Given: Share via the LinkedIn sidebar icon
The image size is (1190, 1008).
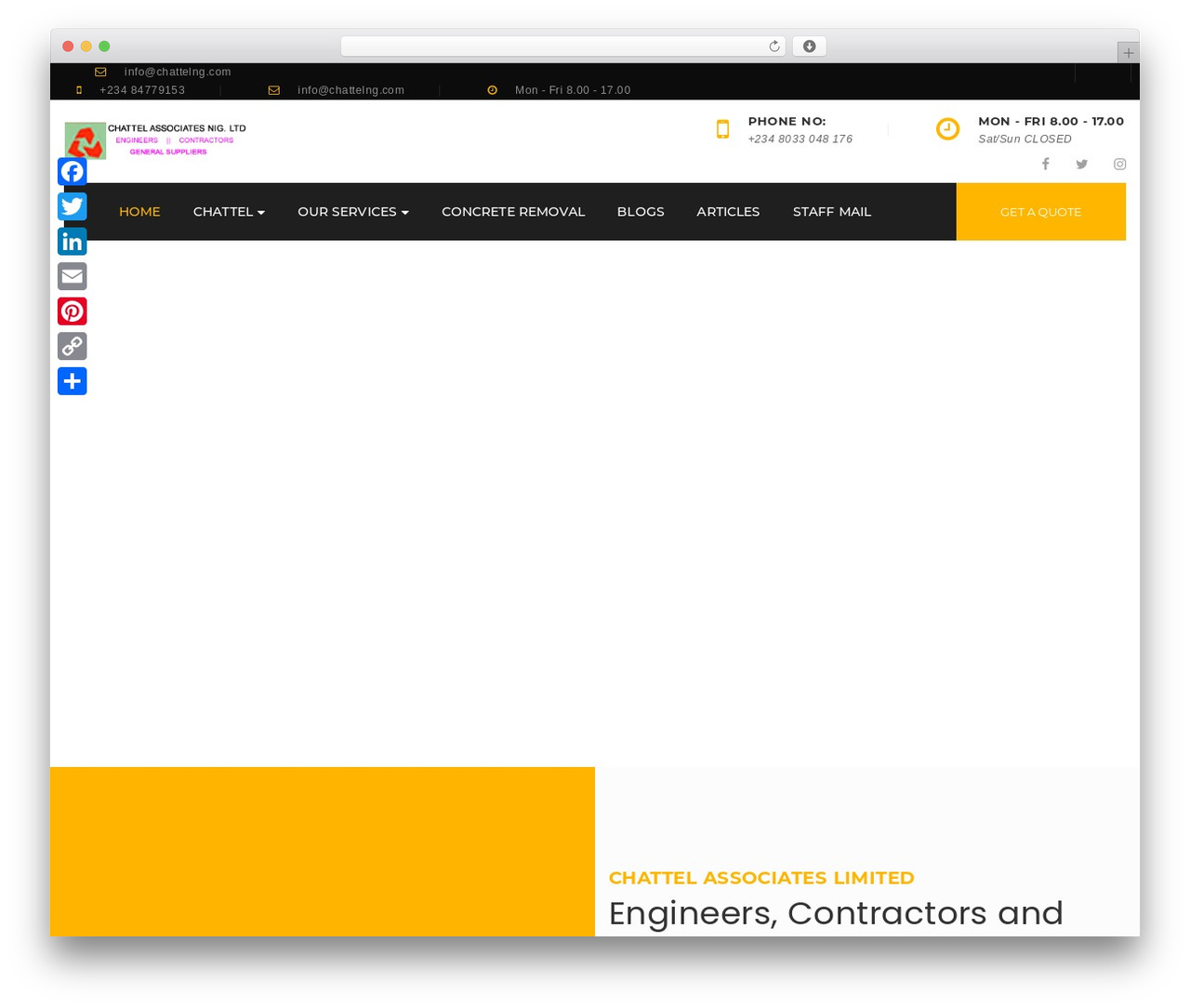Looking at the screenshot, I should (73, 242).
